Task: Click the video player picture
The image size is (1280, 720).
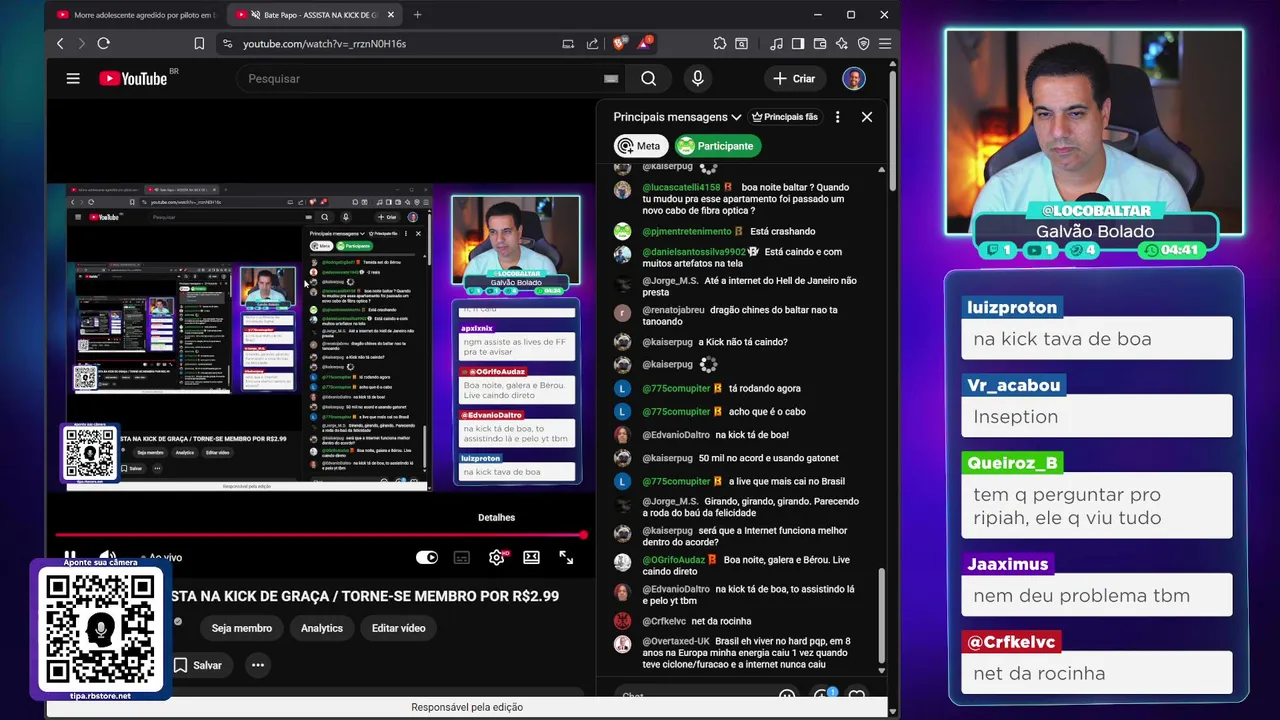Action: pyautogui.click(x=320, y=338)
